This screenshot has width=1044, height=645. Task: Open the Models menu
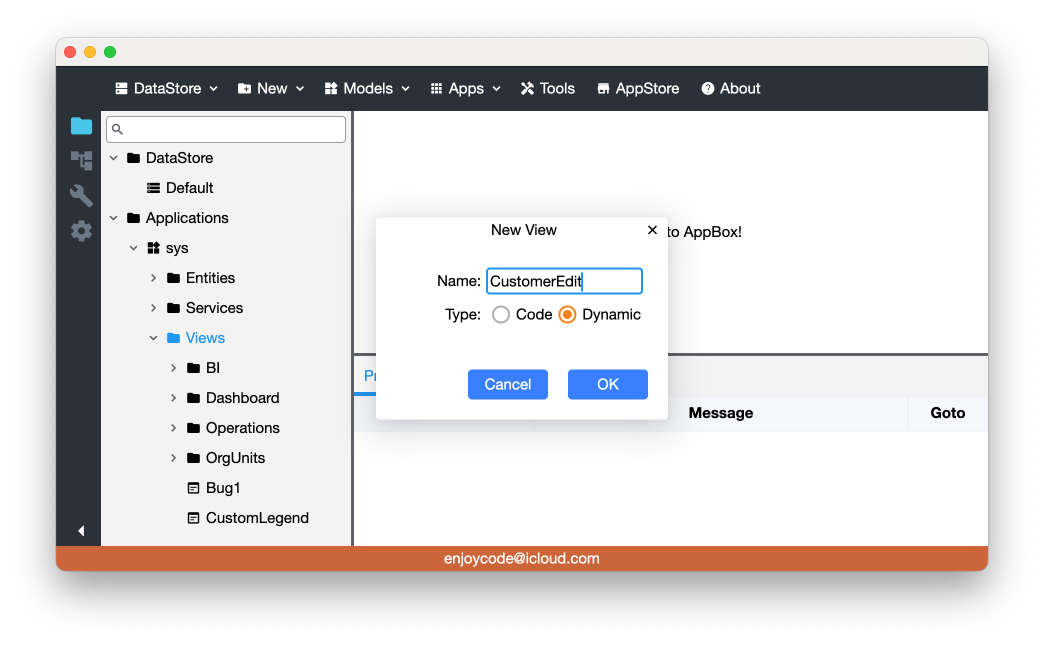coord(367,89)
